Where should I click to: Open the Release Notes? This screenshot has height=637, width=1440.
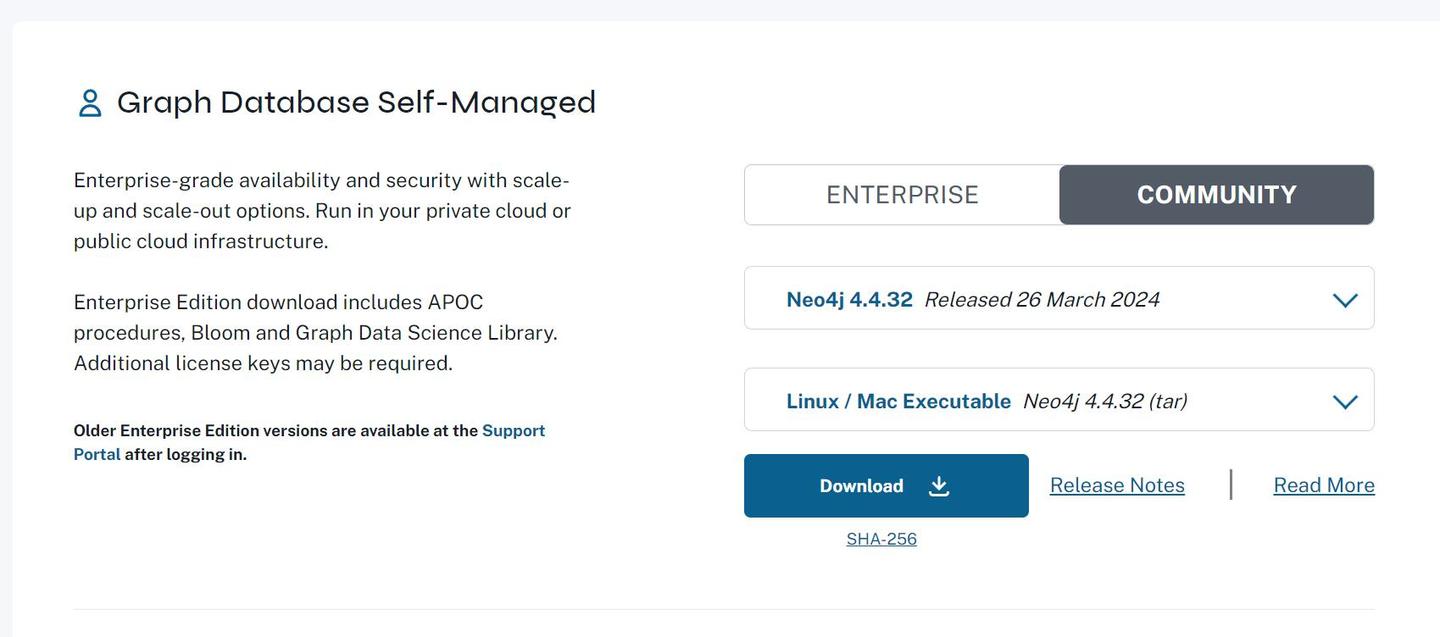(x=1116, y=484)
